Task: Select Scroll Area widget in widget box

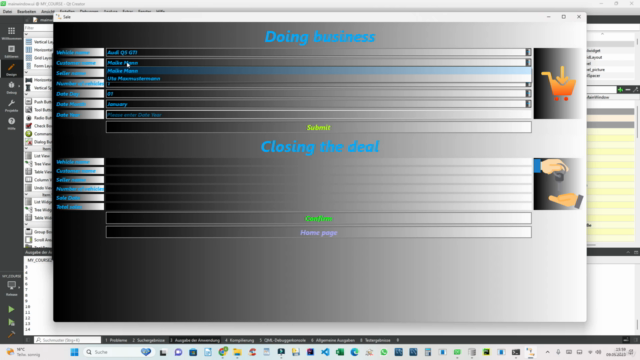Action: point(39,240)
